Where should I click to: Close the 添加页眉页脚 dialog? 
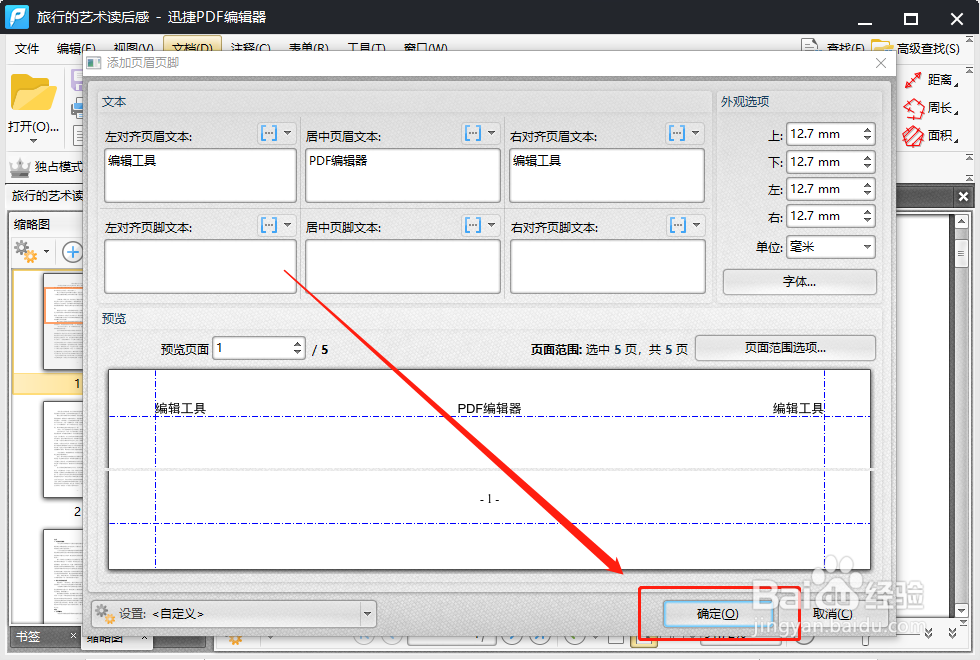881,63
